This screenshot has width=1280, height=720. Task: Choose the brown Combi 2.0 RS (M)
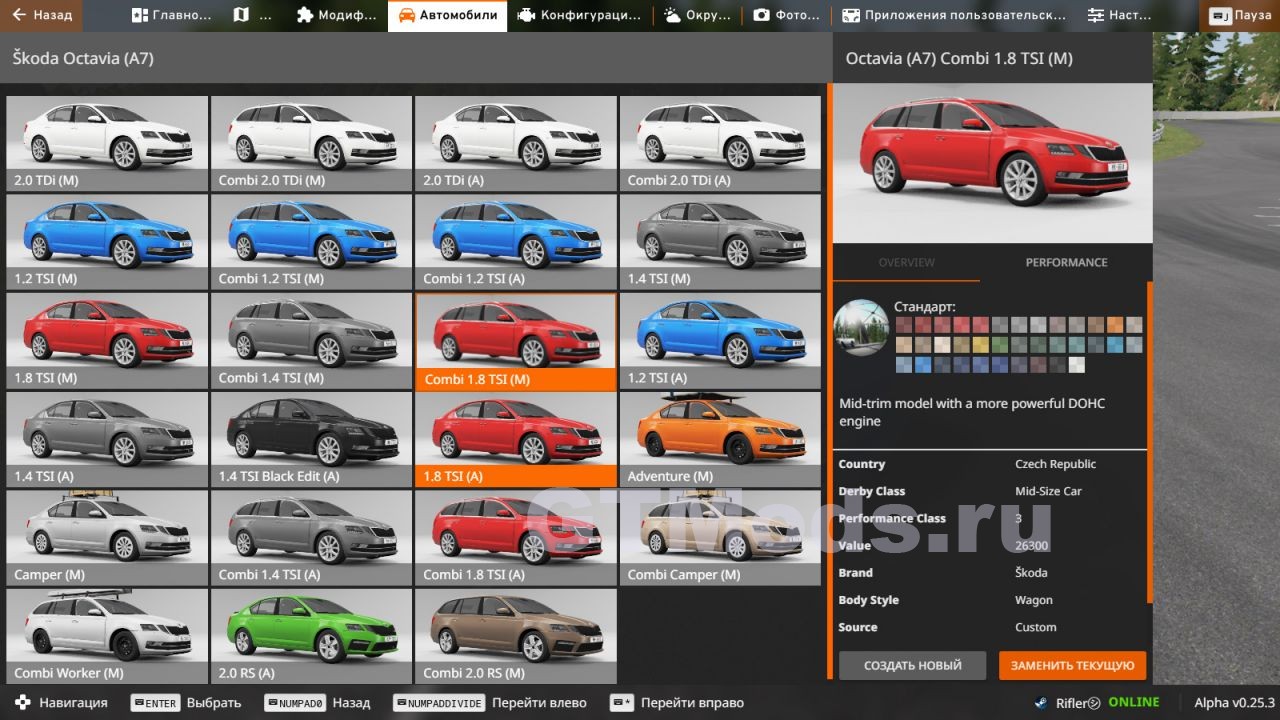coord(515,635)
